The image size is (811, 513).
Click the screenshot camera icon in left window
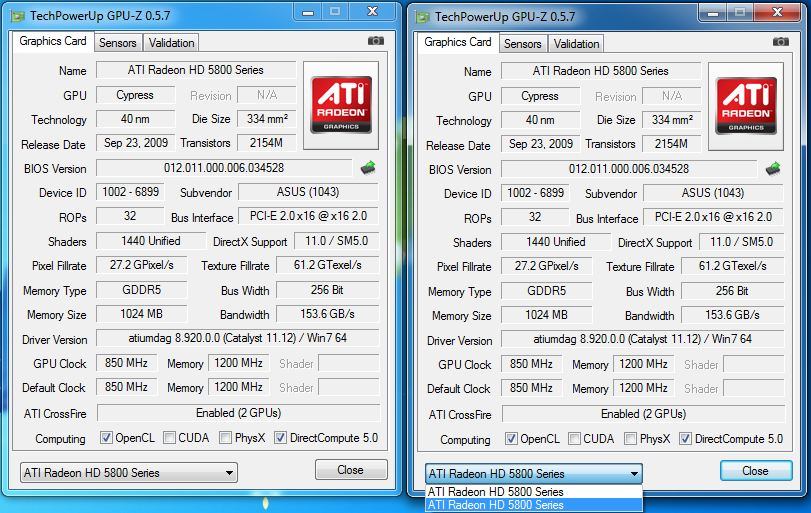[x=376, y=41]
